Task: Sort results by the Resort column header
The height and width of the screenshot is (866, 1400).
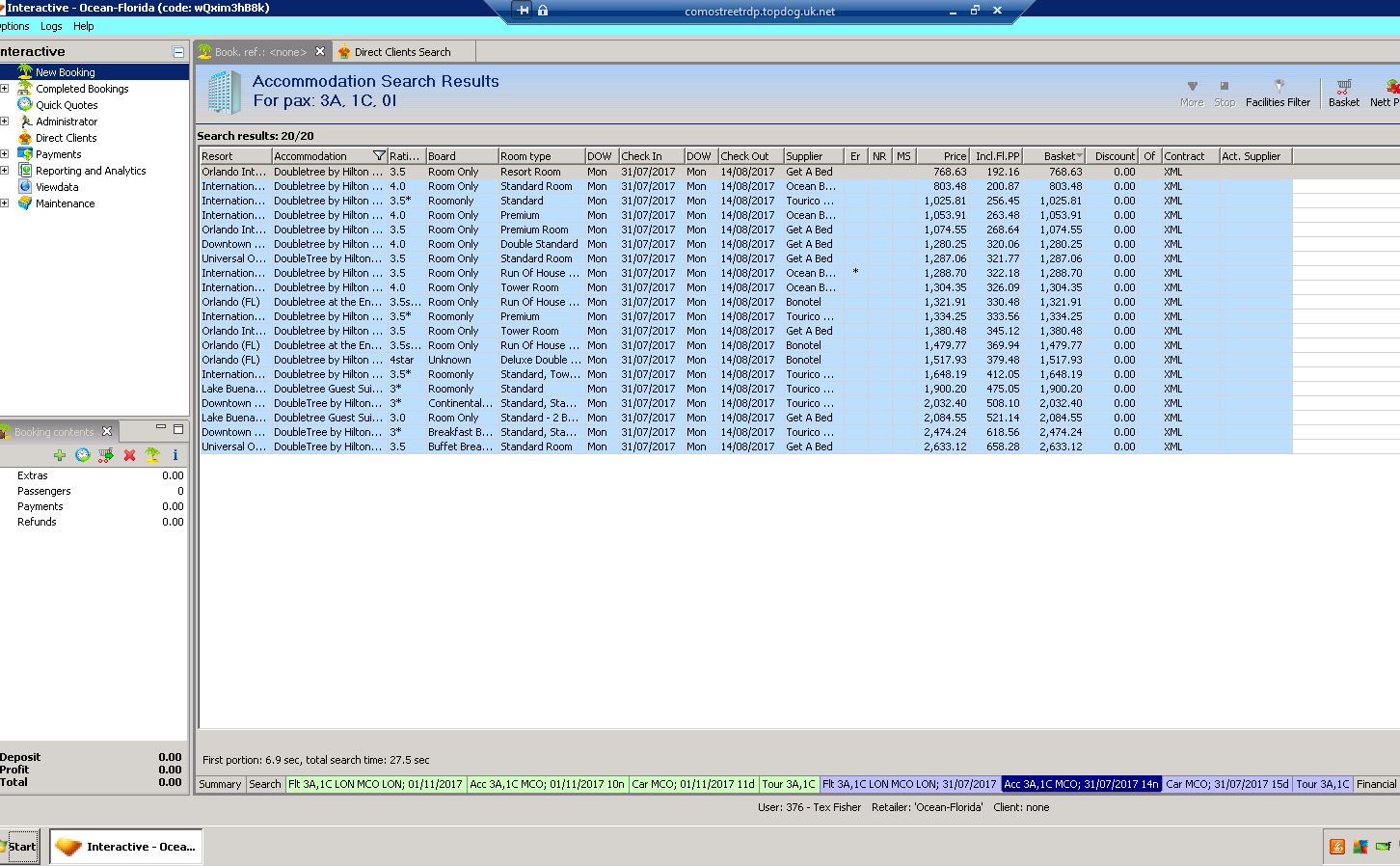Action: (x=235, y=156)
